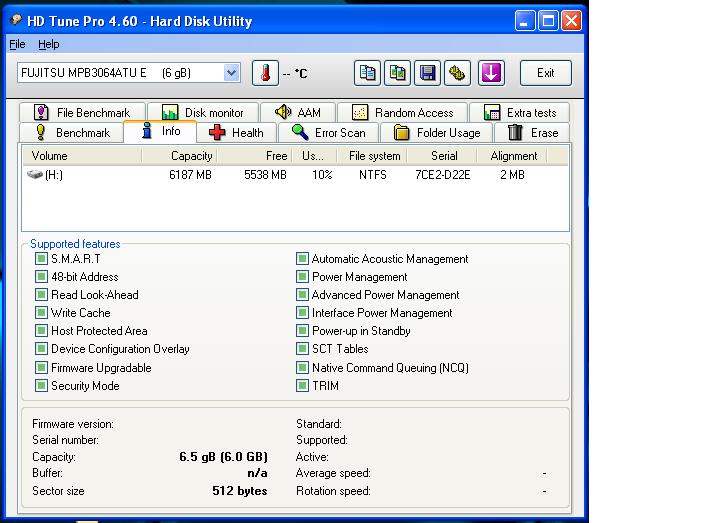Toggle Advanced Power Management checkbox
The image size is (724, 523).
(x=302, y=295)
